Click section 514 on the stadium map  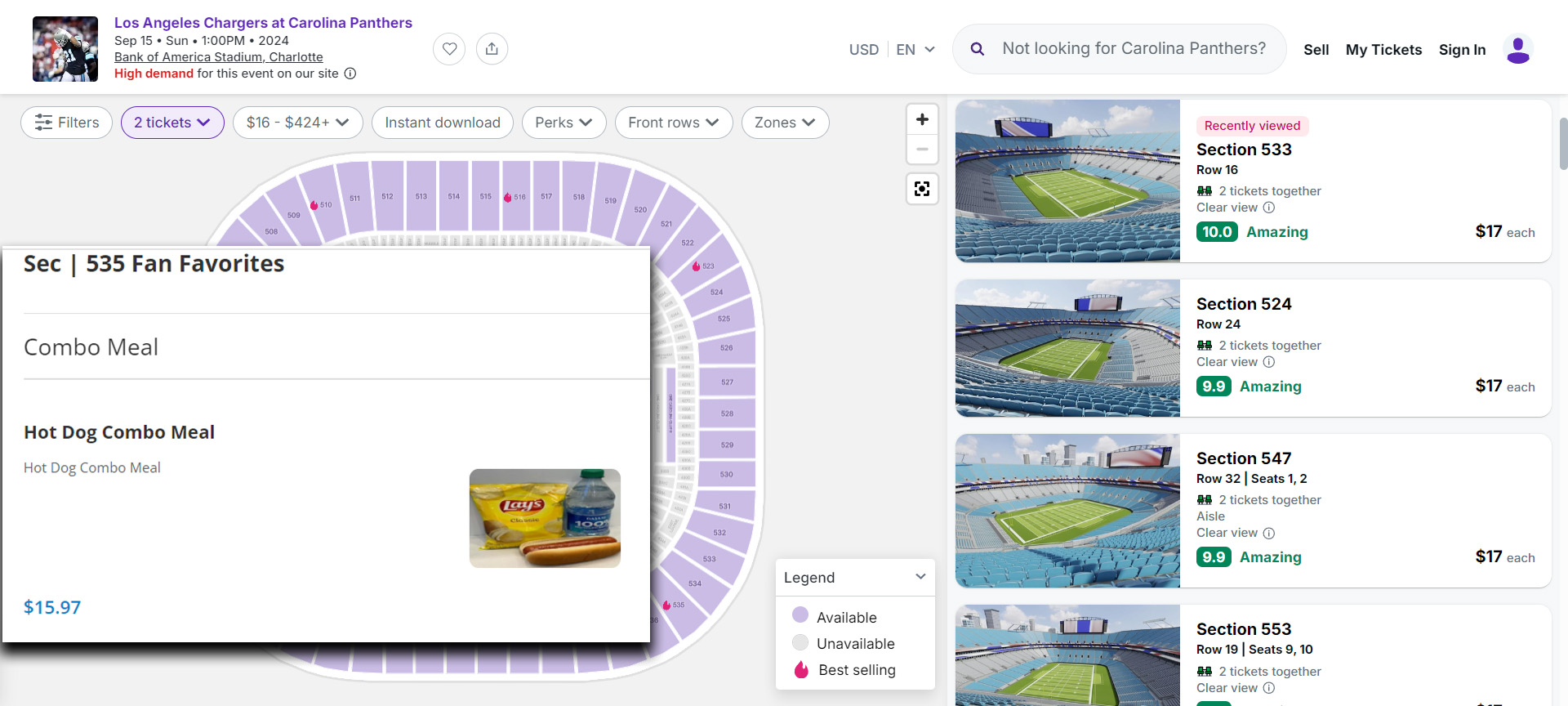(454, 195)
